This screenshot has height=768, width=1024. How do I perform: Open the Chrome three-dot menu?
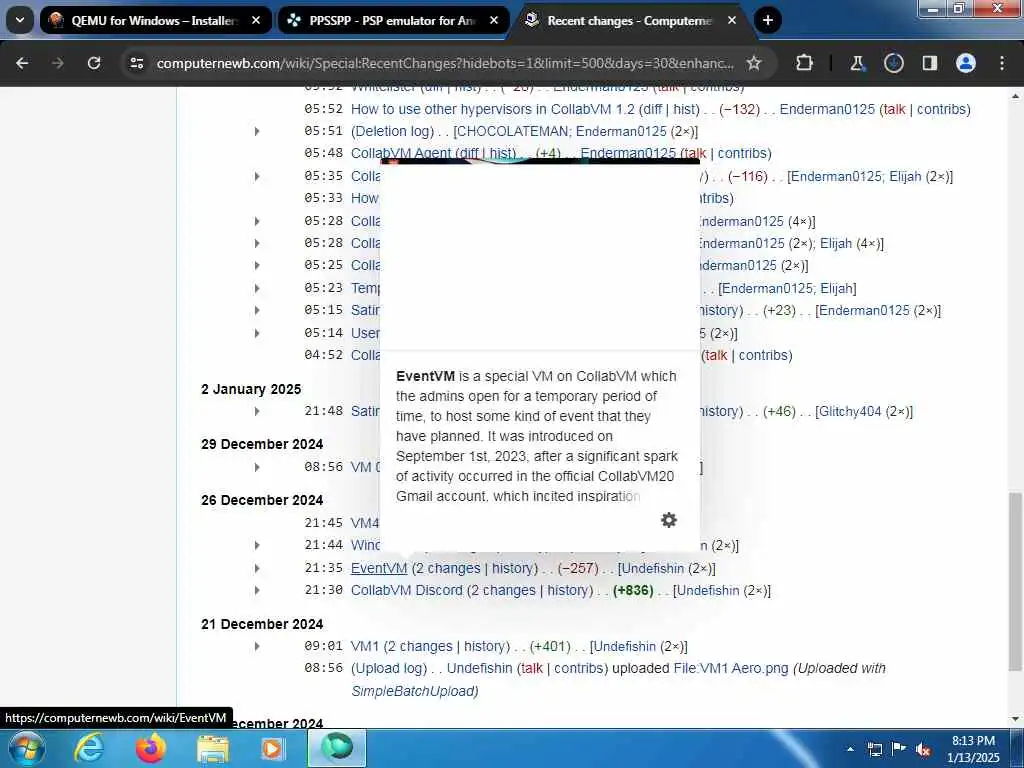1002,63
